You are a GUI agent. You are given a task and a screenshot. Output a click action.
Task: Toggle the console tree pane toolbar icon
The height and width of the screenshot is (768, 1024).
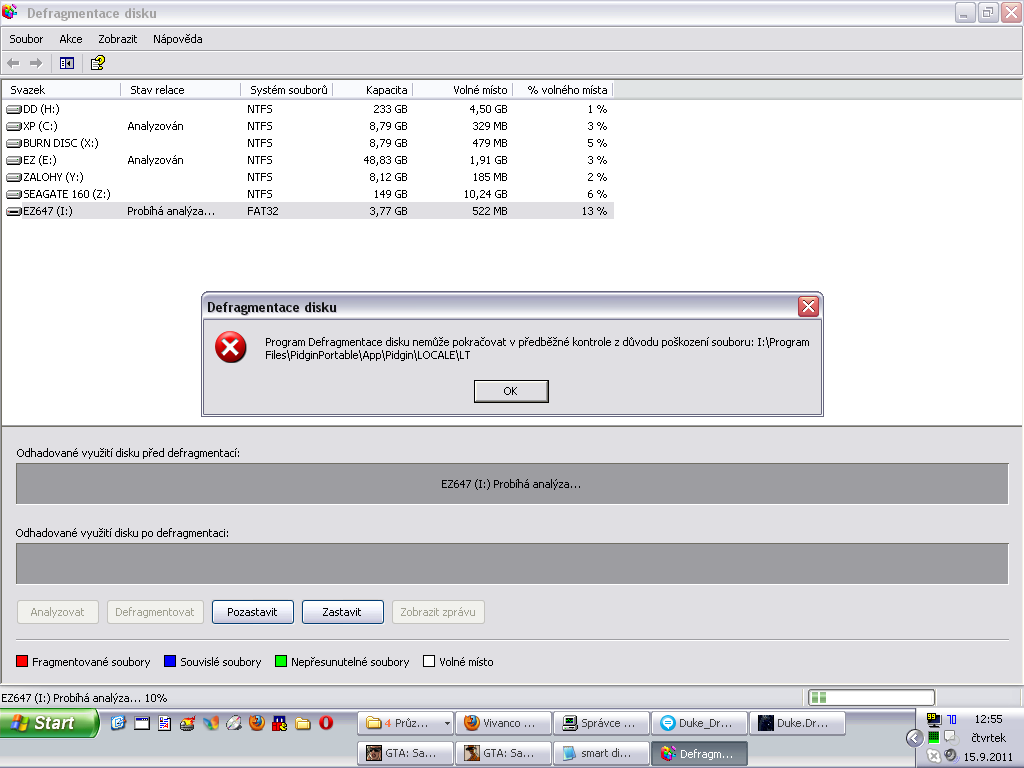coord(67,63)
